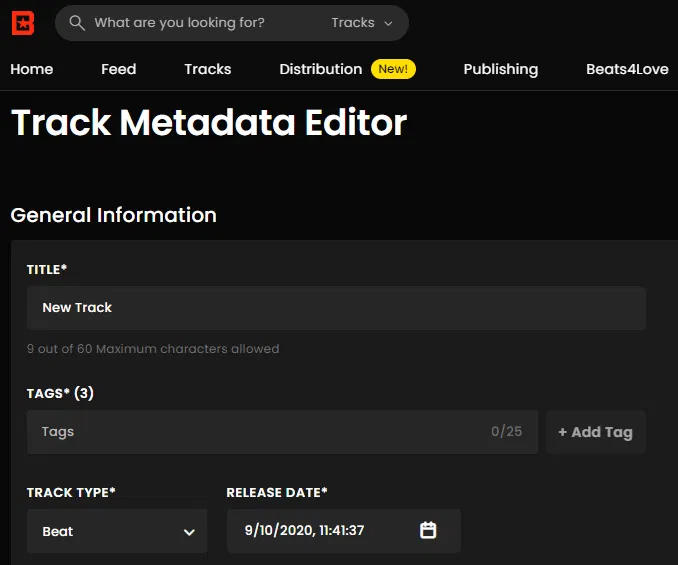This screenshot has width=678, height=565.
Task: Click the BeatStars logo icon
Action: coord(23,22)
